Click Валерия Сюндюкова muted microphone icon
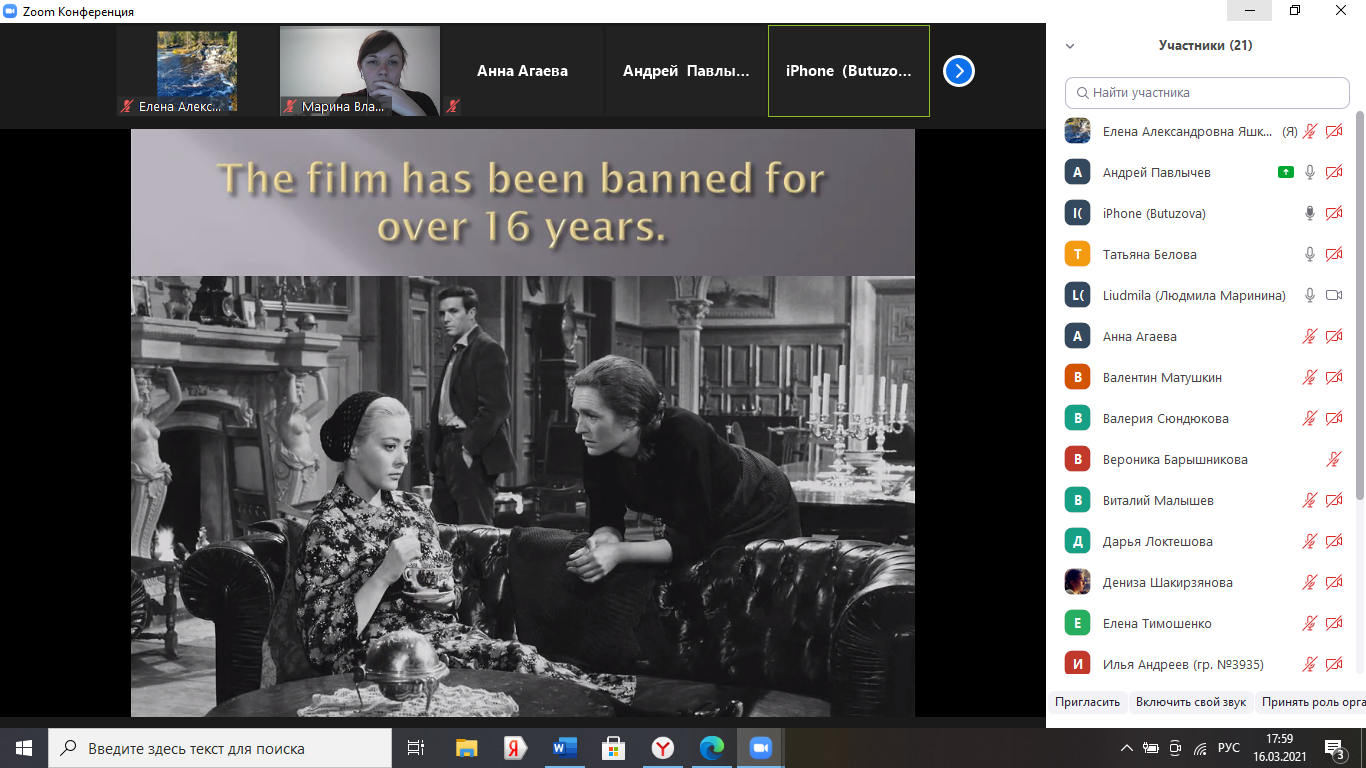The image size is (1366, 768). click(x=1310, y=418)
